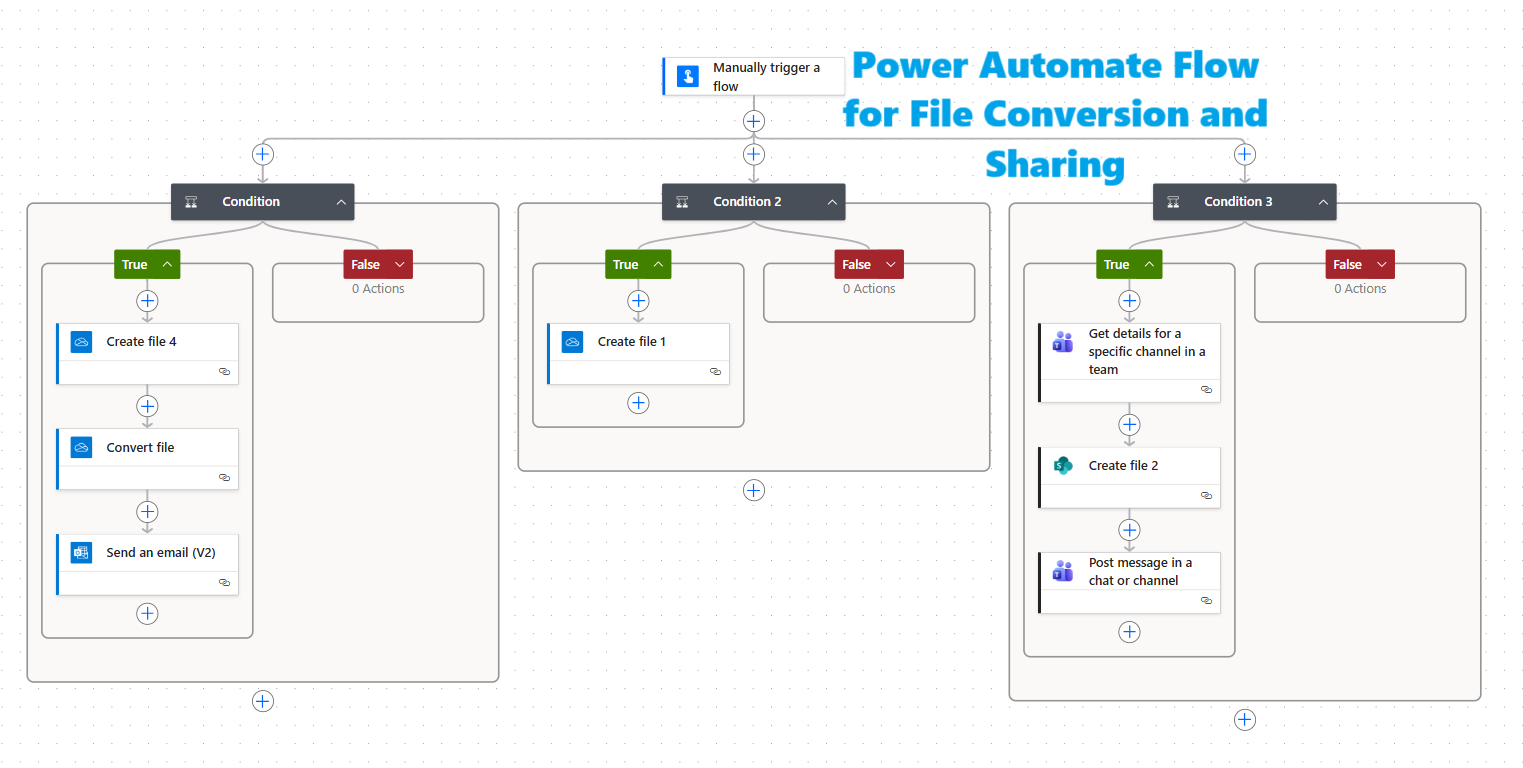Collapse the True branch of Condition 3
Viewport: 1523px width, 768px height.
pyautogui.click(x=1149, y=265)
